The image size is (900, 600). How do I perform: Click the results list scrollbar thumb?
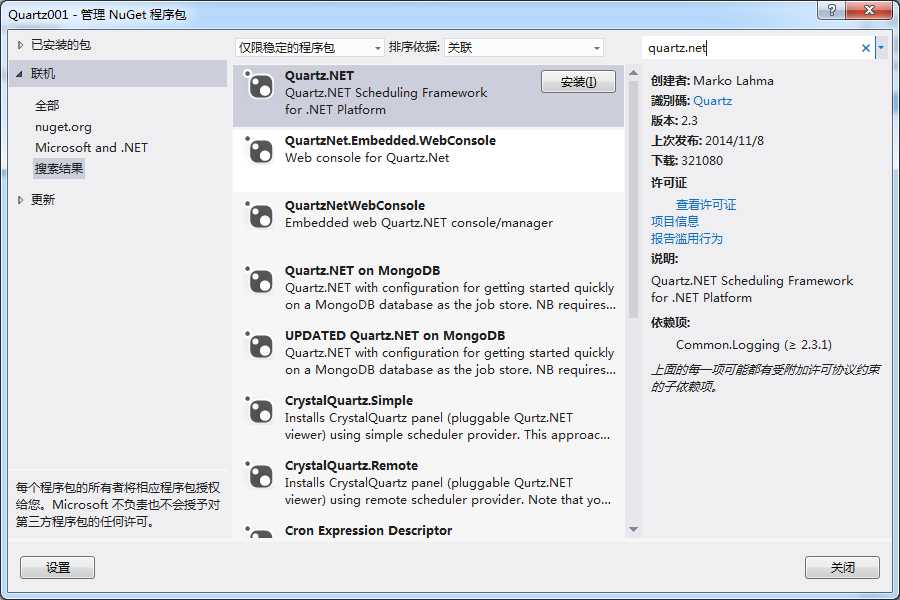click(x=633, y=199)
